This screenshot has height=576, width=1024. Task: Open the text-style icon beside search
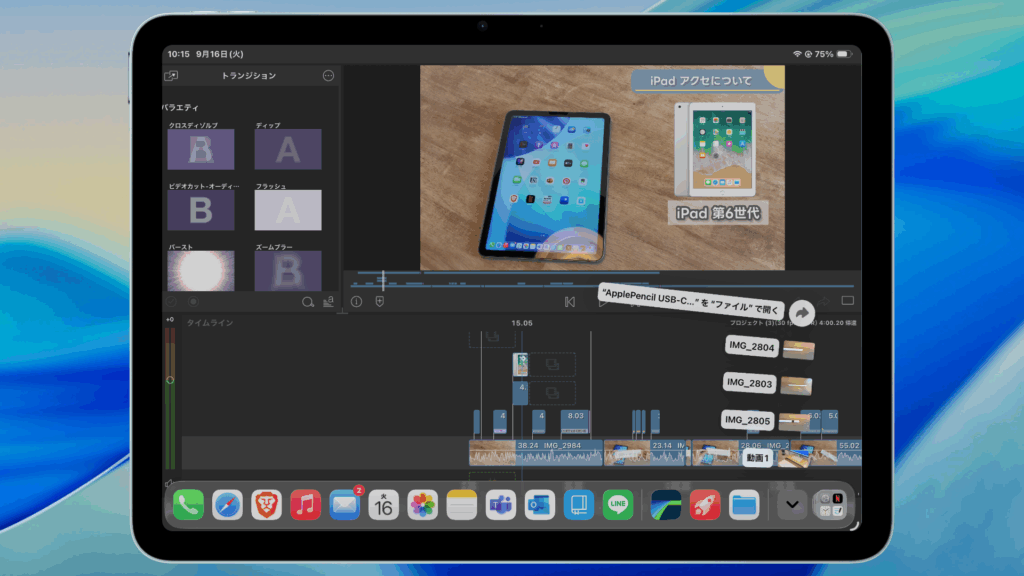tap(328, 301)
